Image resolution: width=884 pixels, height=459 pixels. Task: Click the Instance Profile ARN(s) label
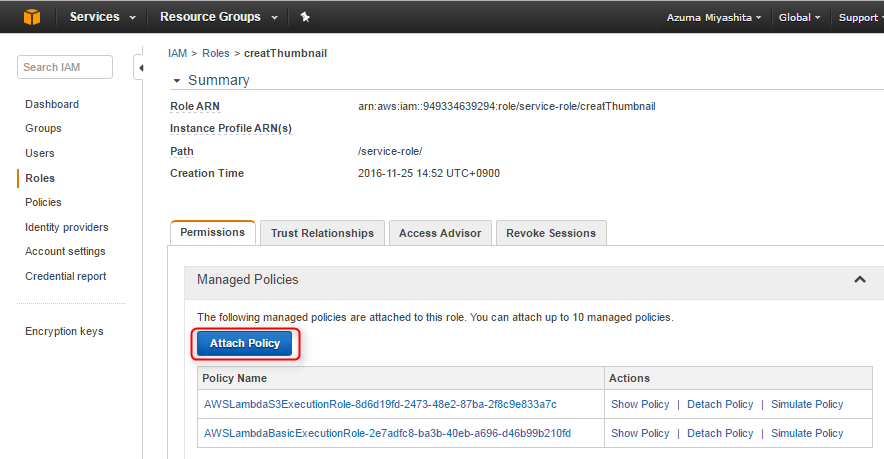(x=231, y=128)
